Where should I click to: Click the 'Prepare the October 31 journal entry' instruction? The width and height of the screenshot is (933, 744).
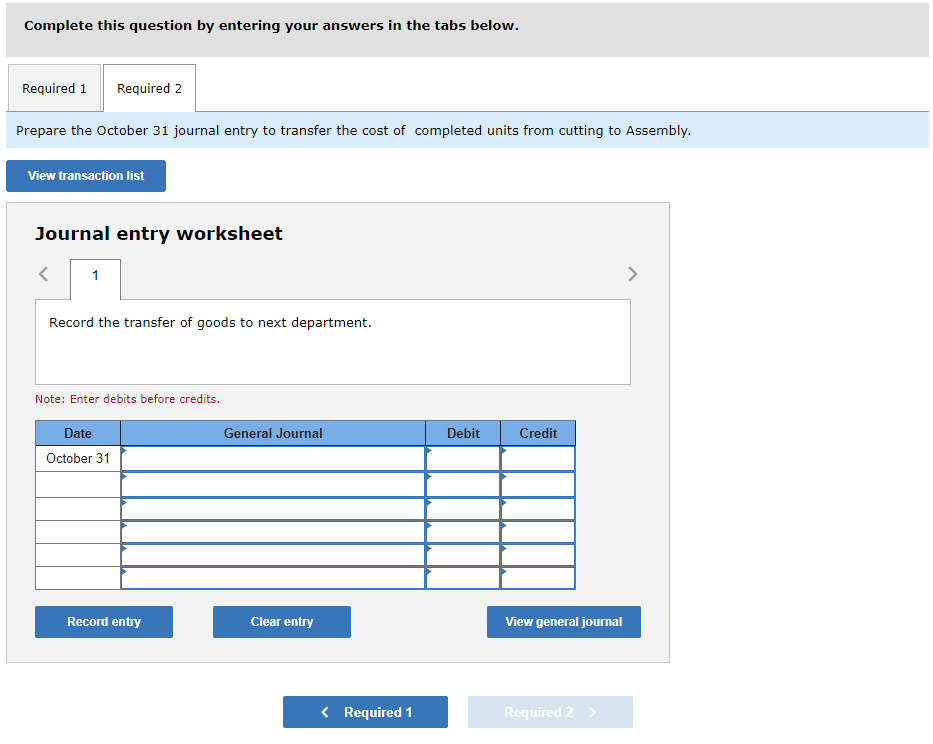353,130
